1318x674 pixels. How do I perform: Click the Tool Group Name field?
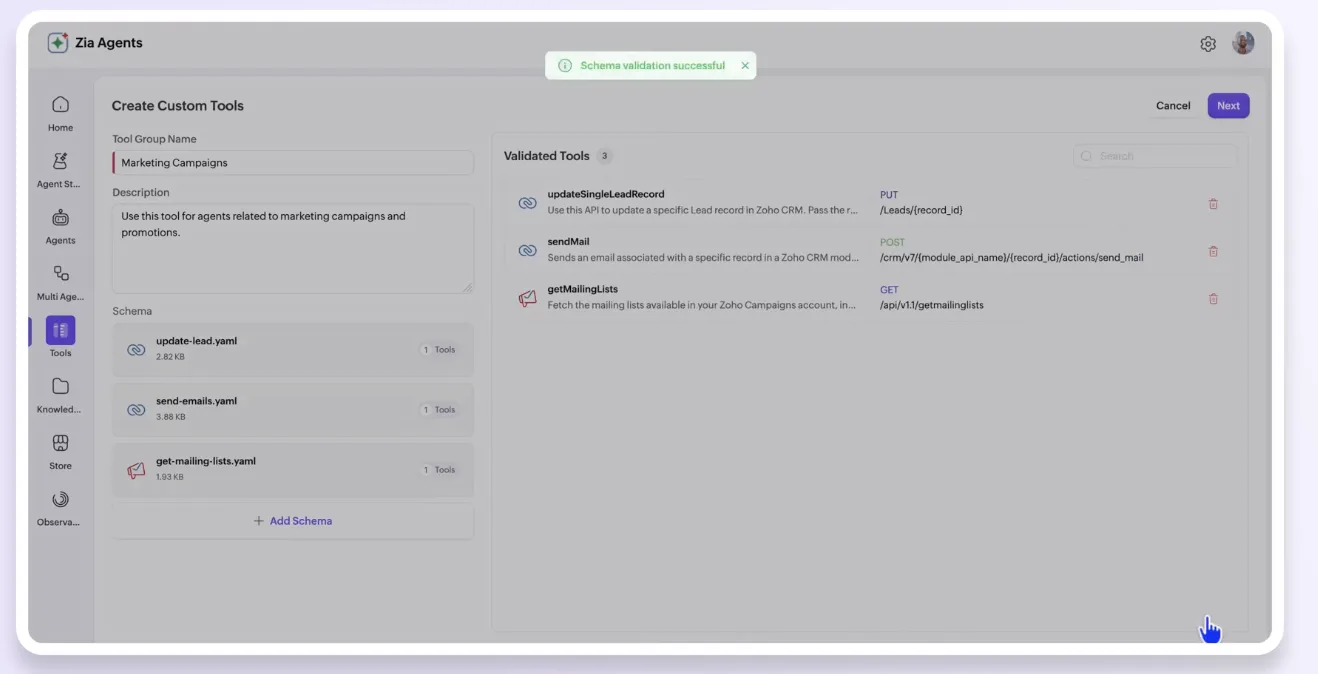(293, 163)
